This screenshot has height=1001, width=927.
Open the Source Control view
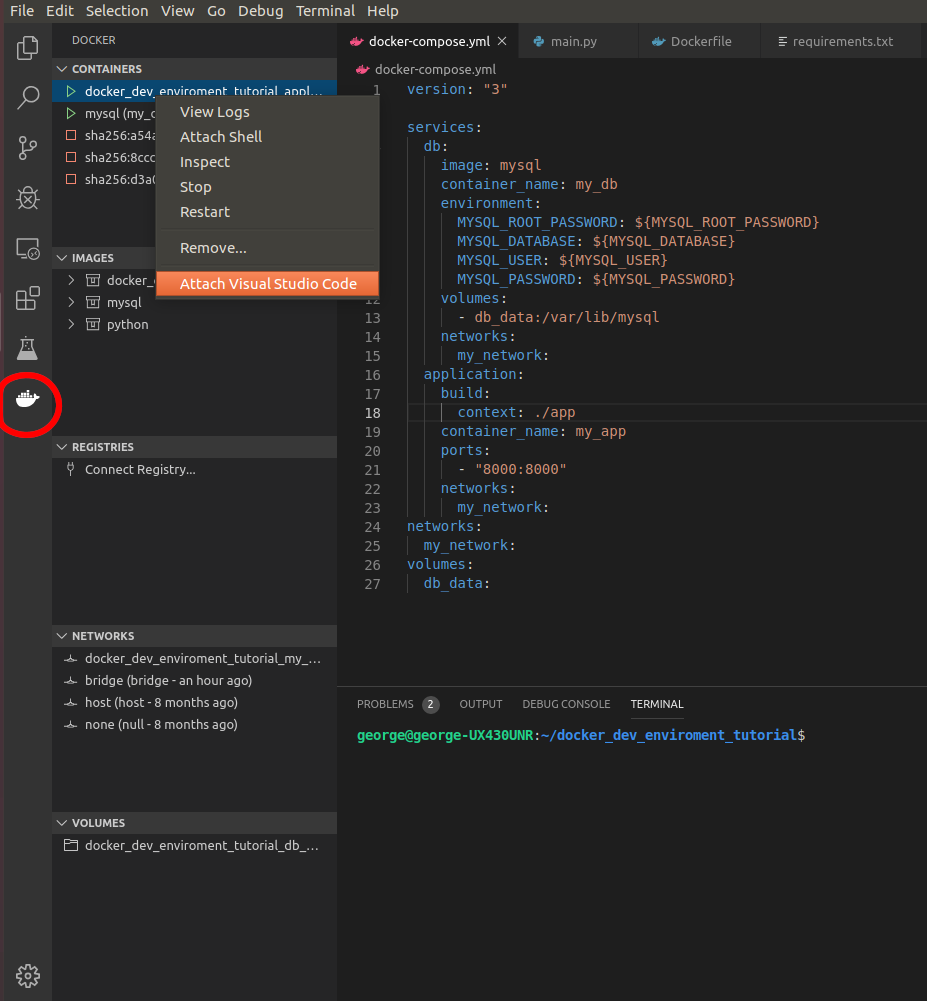[27, 148]
